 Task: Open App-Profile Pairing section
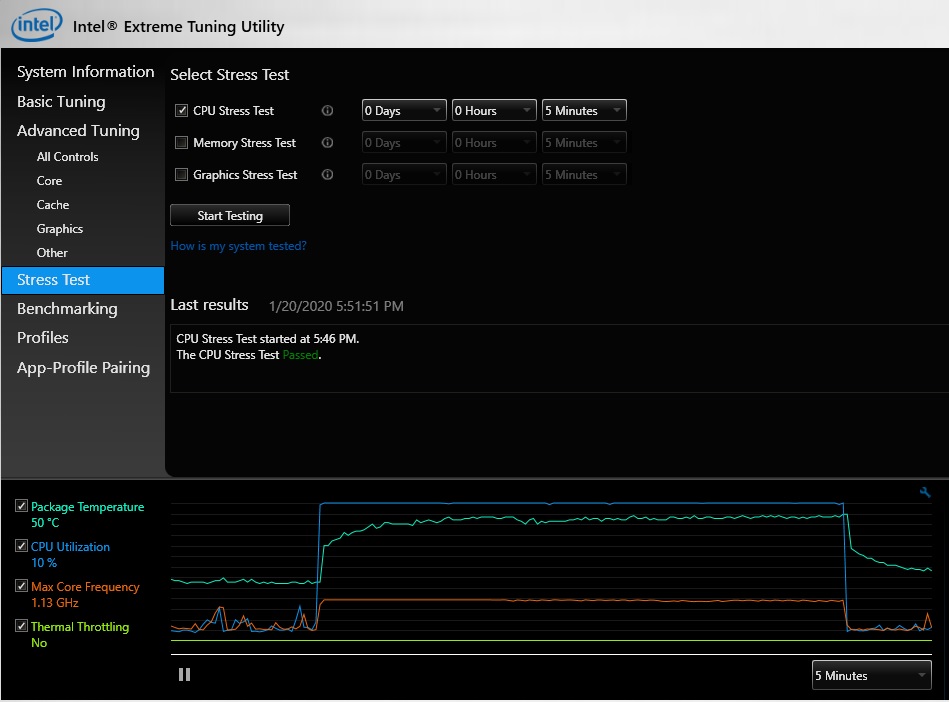pos(84,368)
